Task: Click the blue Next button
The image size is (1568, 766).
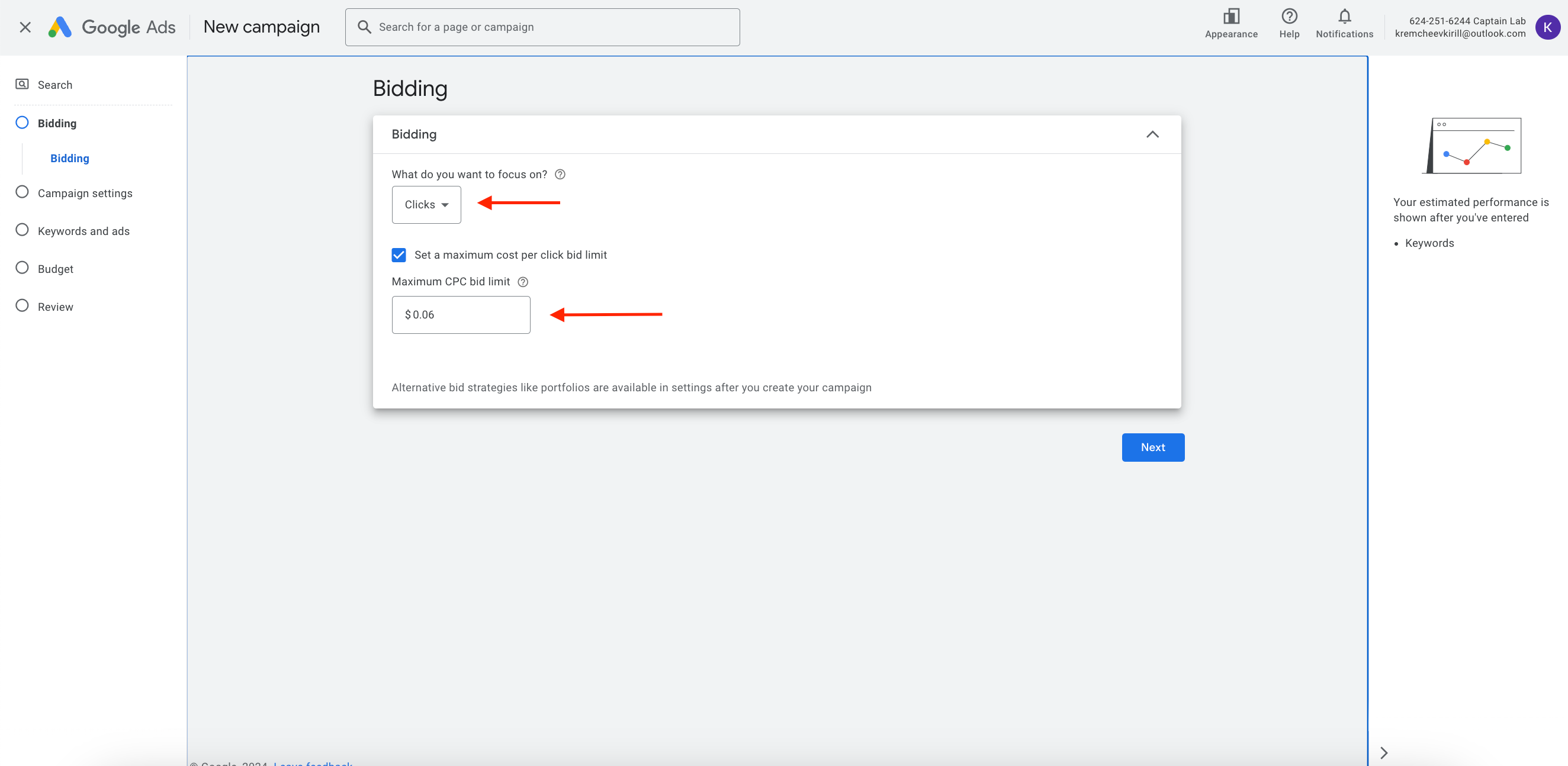Action: click(1152, 447)
